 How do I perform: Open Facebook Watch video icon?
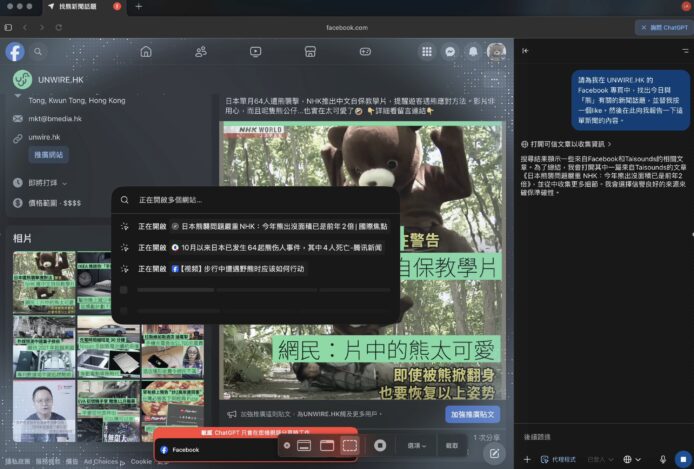(256, 51)
